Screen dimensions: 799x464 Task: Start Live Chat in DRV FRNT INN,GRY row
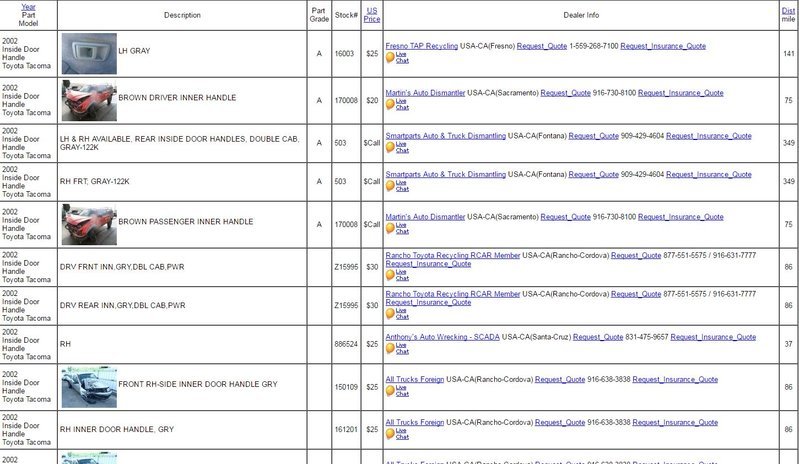tap(397, 275)
